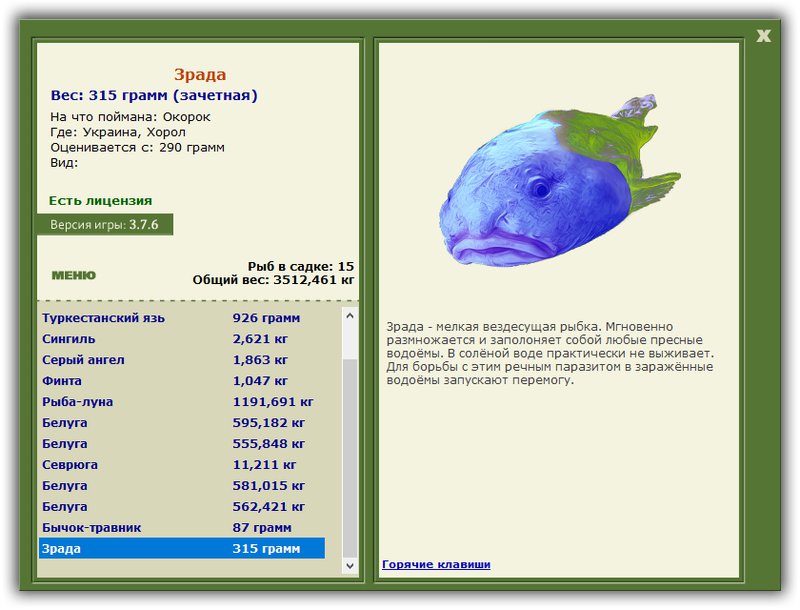Click the fish list scroll up arrow
The height and width of the screenshot is (610, 800).
pos(350,316)
